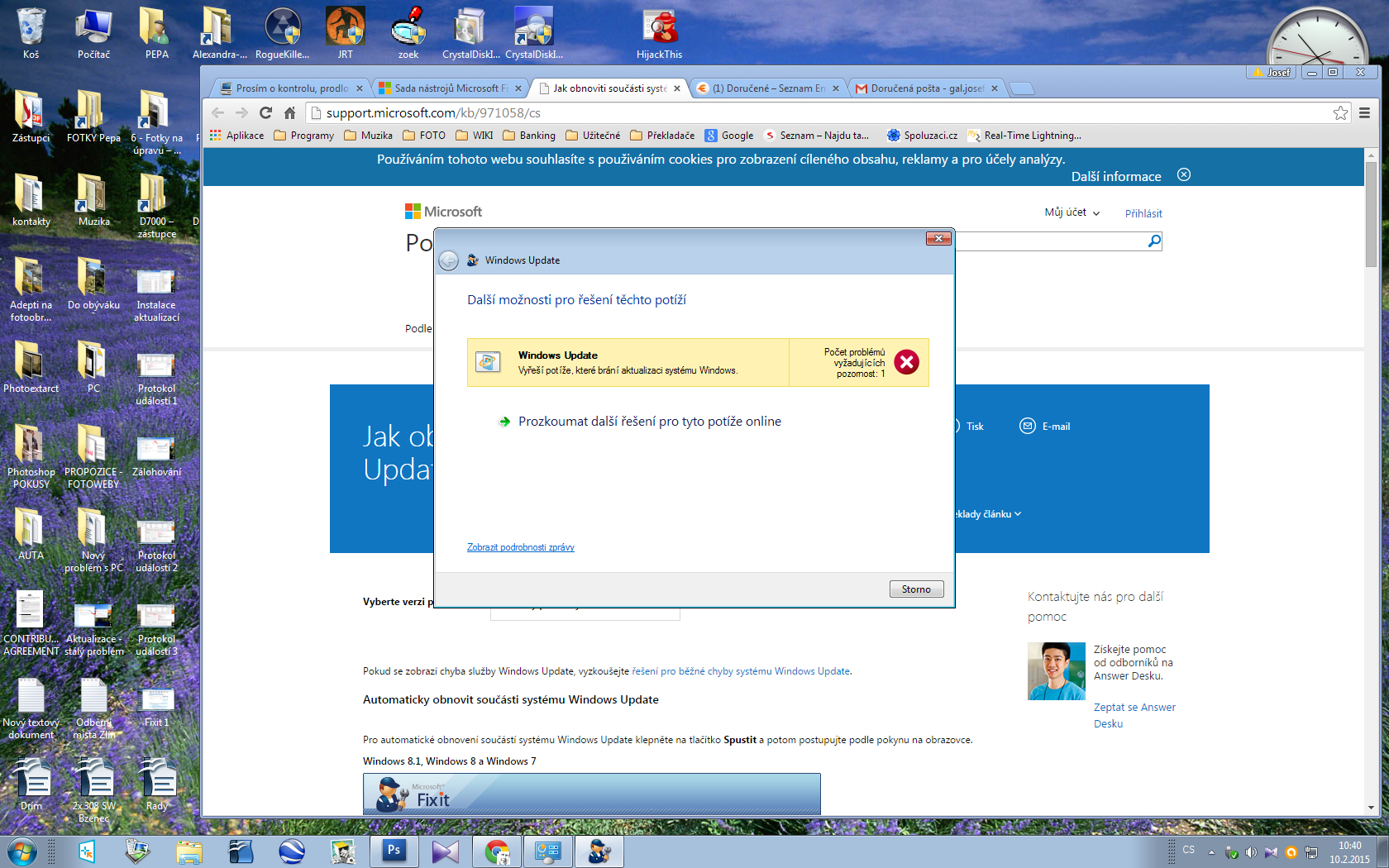Click the network connection tray icon

pos(1311,851)
